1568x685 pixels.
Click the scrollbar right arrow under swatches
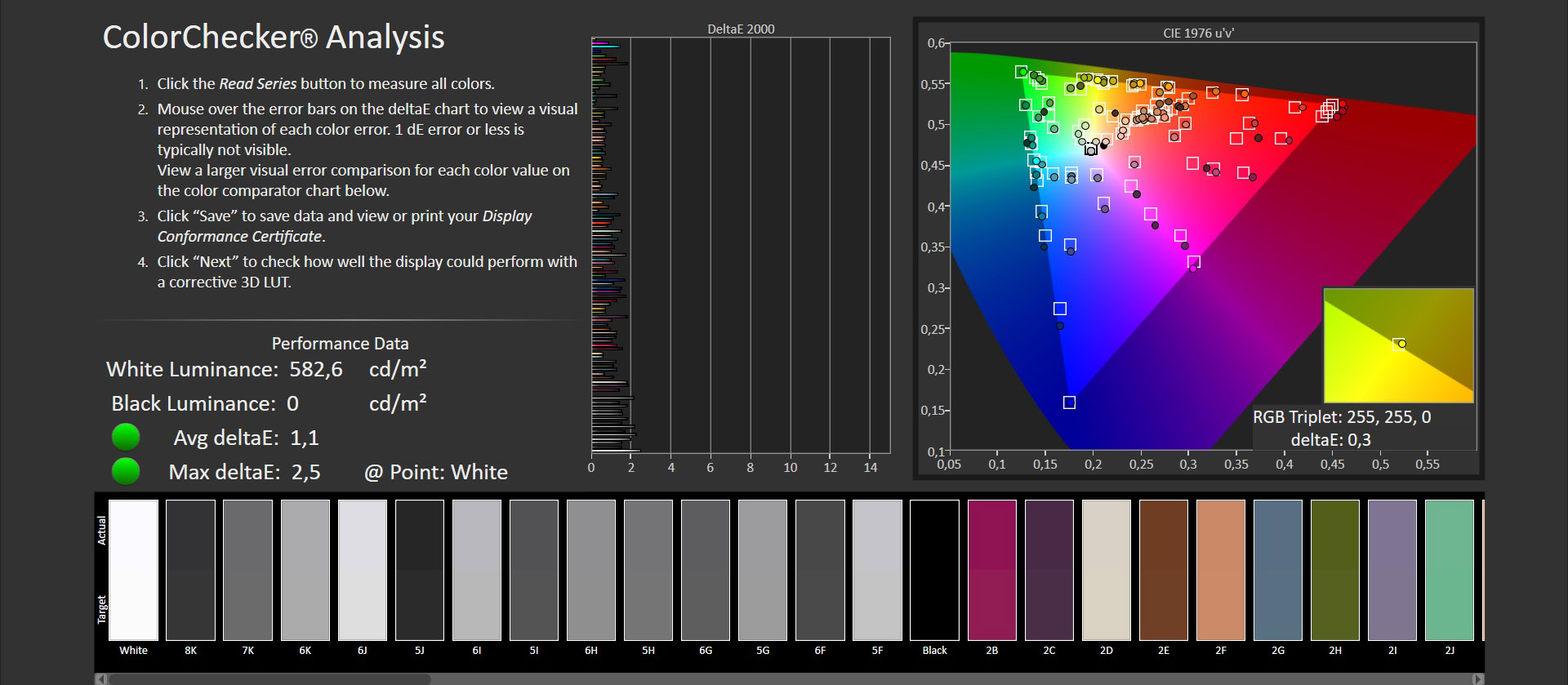pyautogui.click(x=1477, y=678)
